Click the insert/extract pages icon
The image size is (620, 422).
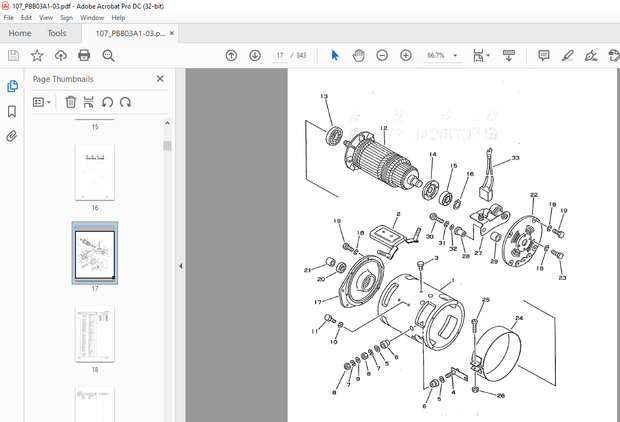point(89,102)
